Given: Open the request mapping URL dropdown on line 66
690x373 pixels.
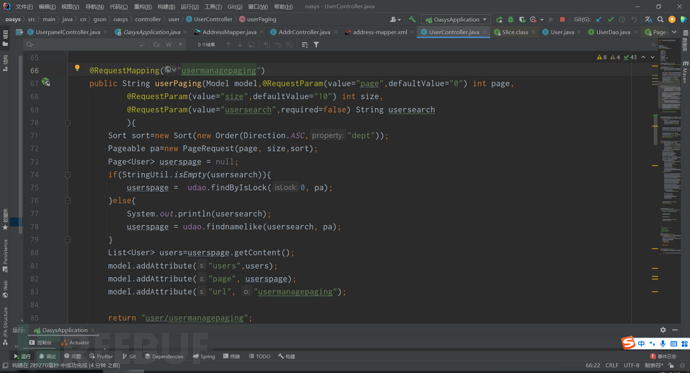Looking at the screenshot, I should point(170,69).
